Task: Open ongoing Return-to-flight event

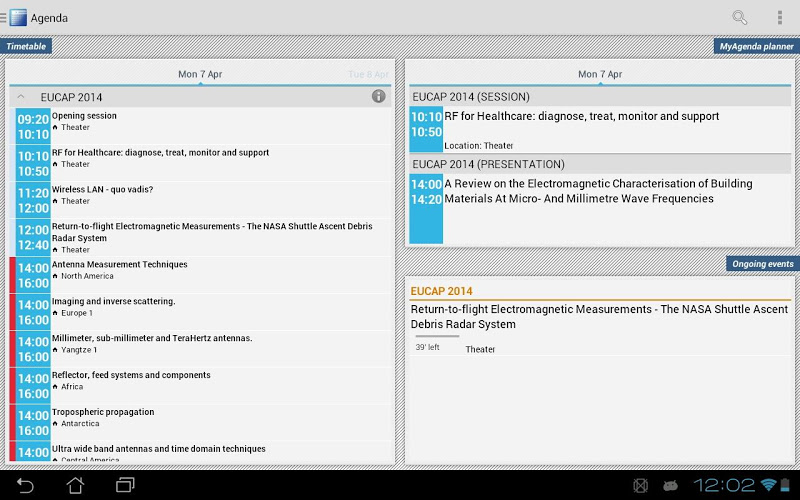Action: (x=600, y=317)
